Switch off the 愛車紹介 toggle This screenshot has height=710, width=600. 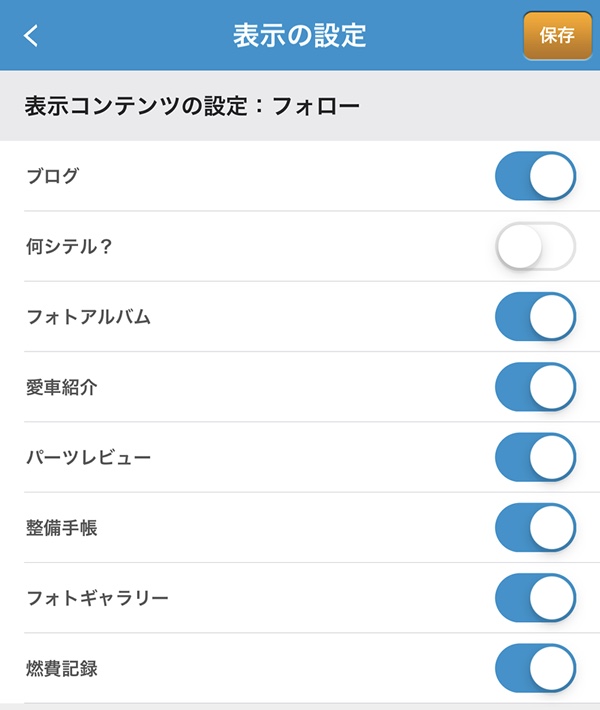tap(536, 387)
